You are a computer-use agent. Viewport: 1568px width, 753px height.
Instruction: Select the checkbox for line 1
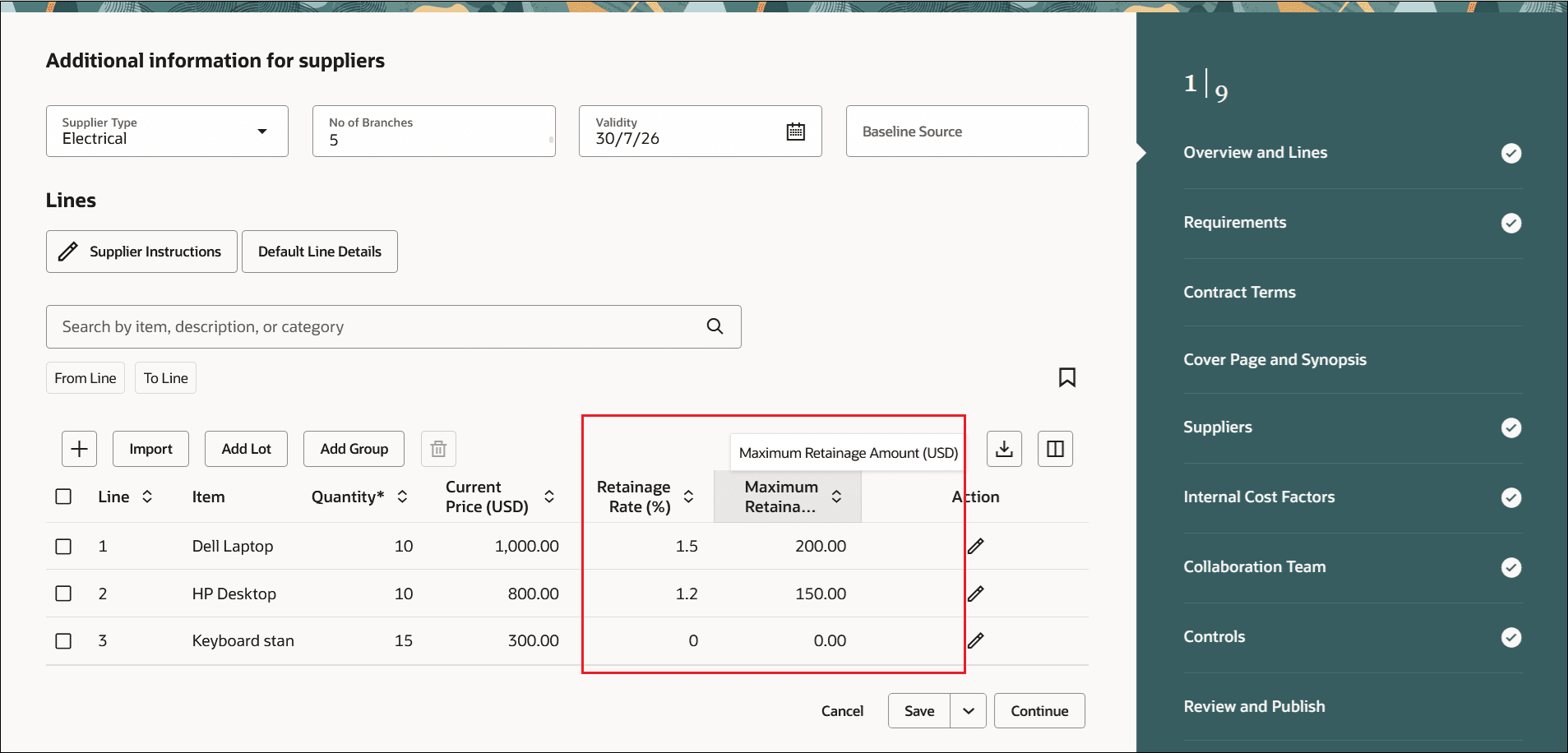pyautogui.click(x=63, y=547)
